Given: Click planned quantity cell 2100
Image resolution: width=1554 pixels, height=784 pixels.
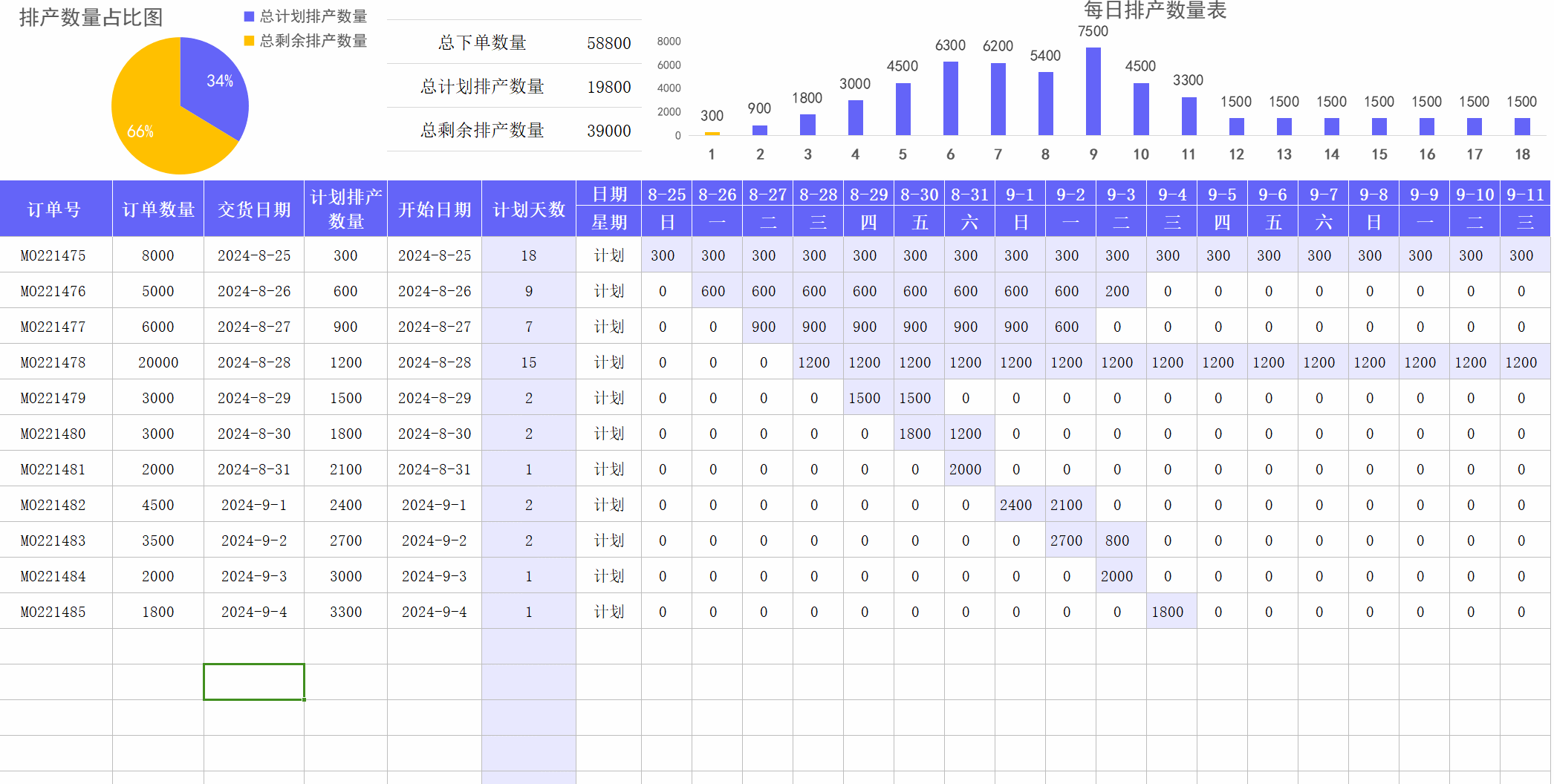Looking at the screenshot, I should point(345,469).
